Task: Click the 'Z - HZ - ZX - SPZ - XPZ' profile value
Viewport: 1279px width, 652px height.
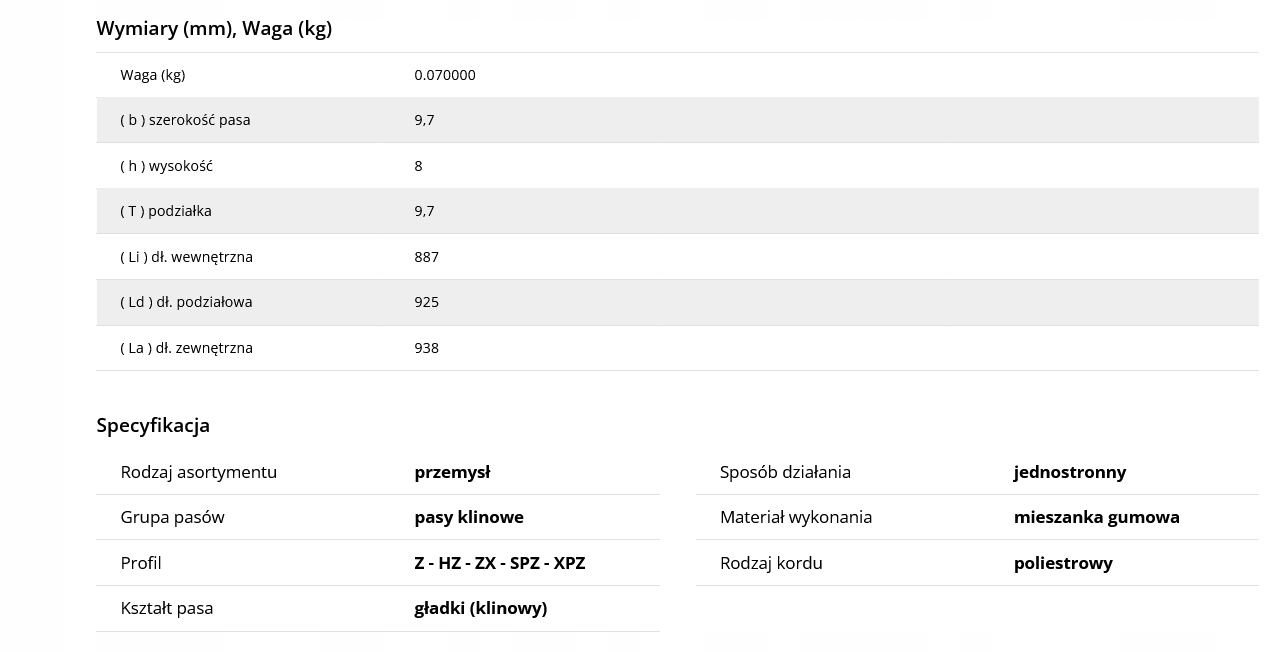Action: click(500, 563)
